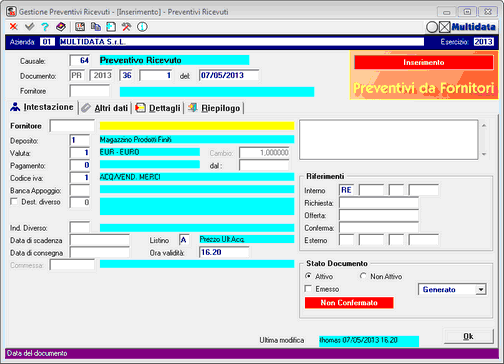
Task: Click the Ok button
Action: 468,336
